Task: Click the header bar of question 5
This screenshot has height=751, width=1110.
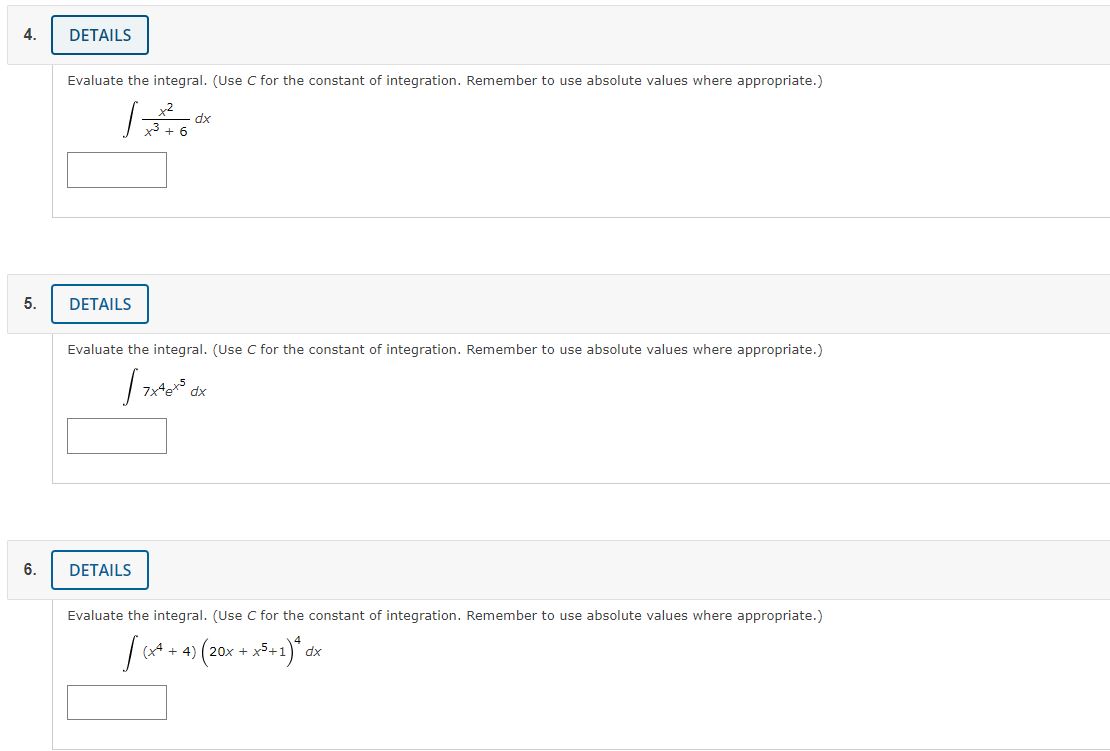Action: pyautogui.click(x=600, y=304)
